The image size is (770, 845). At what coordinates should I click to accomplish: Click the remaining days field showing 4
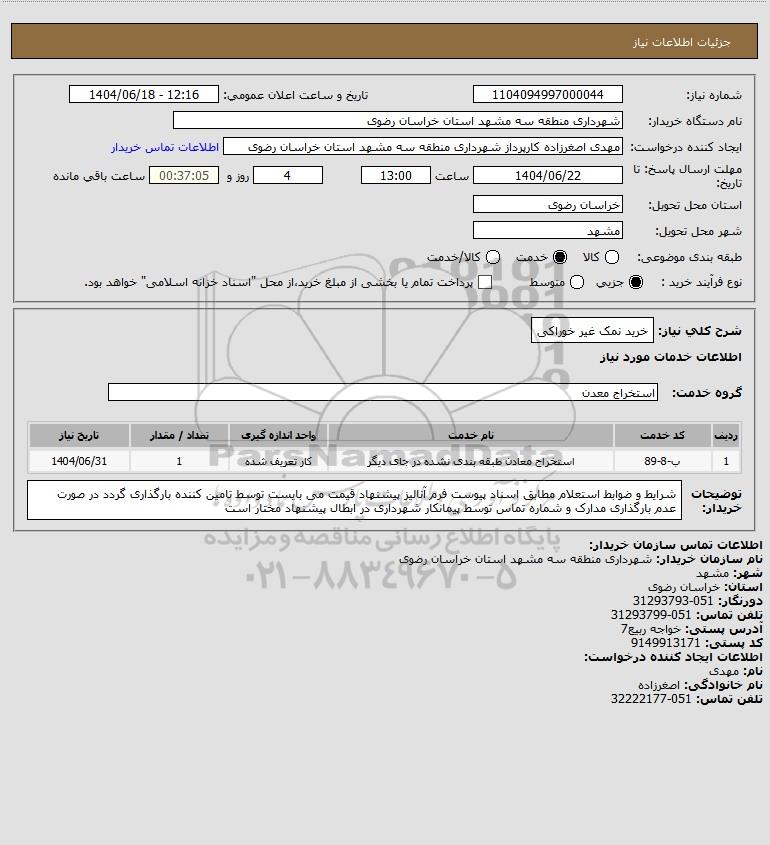(x=288, y=175)
